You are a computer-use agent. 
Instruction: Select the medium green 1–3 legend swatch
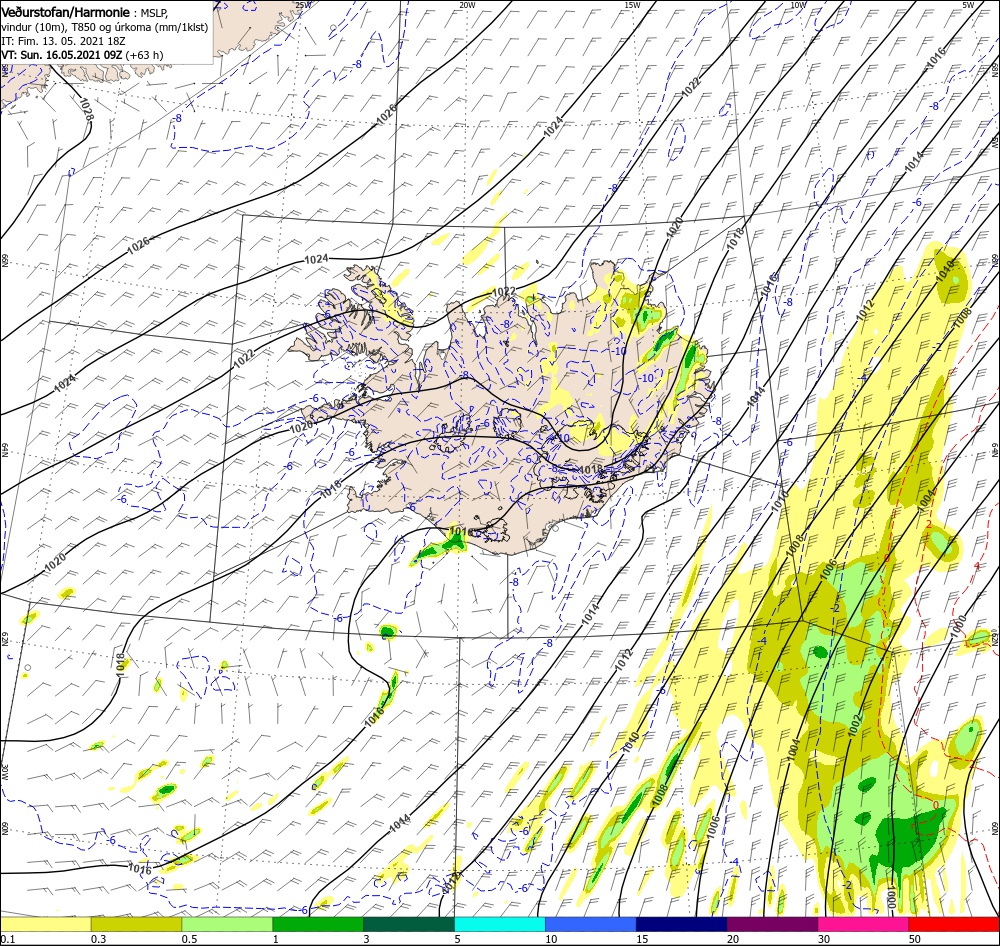(318, 924)
